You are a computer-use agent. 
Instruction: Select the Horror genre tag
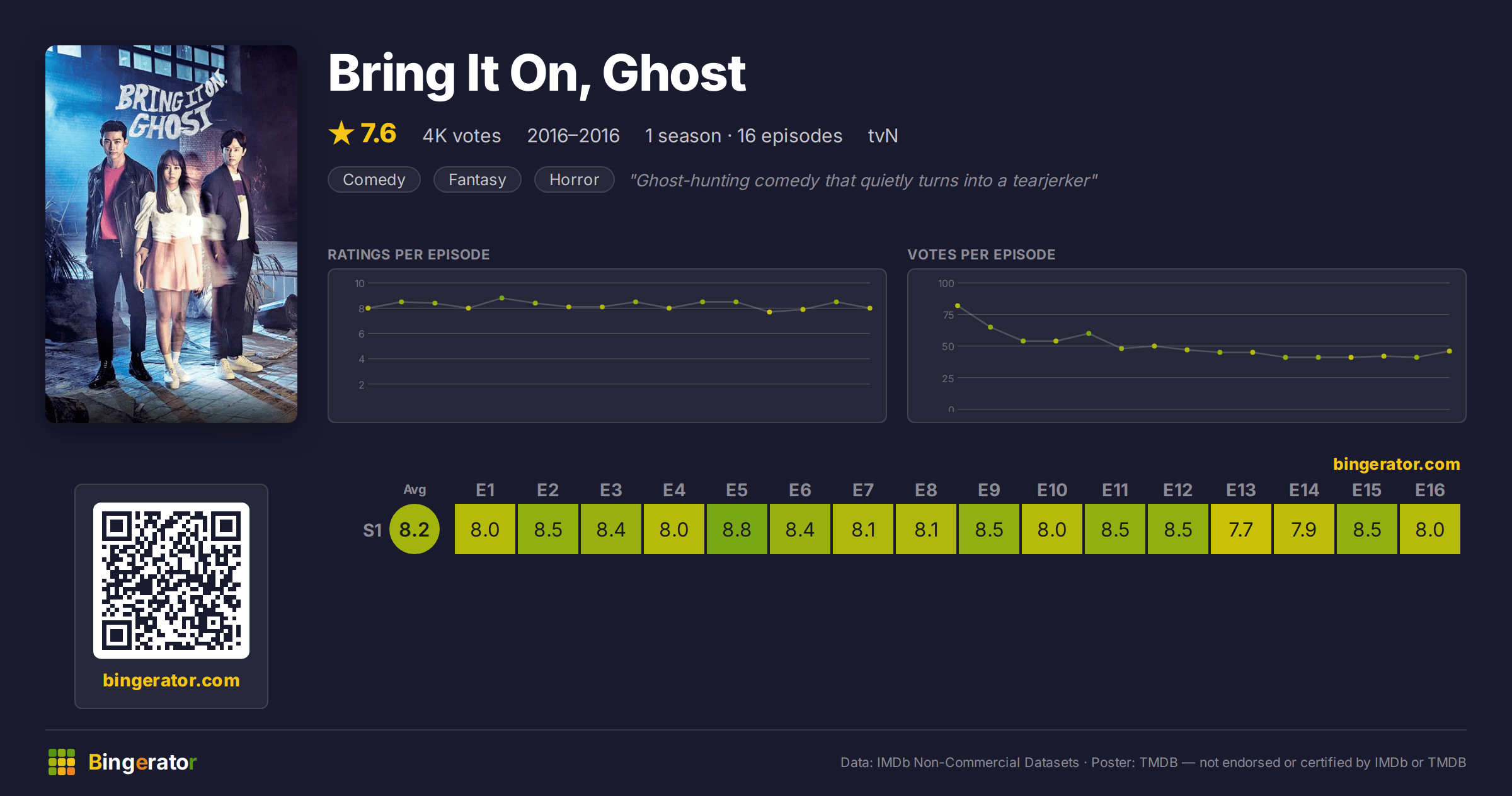575,180
